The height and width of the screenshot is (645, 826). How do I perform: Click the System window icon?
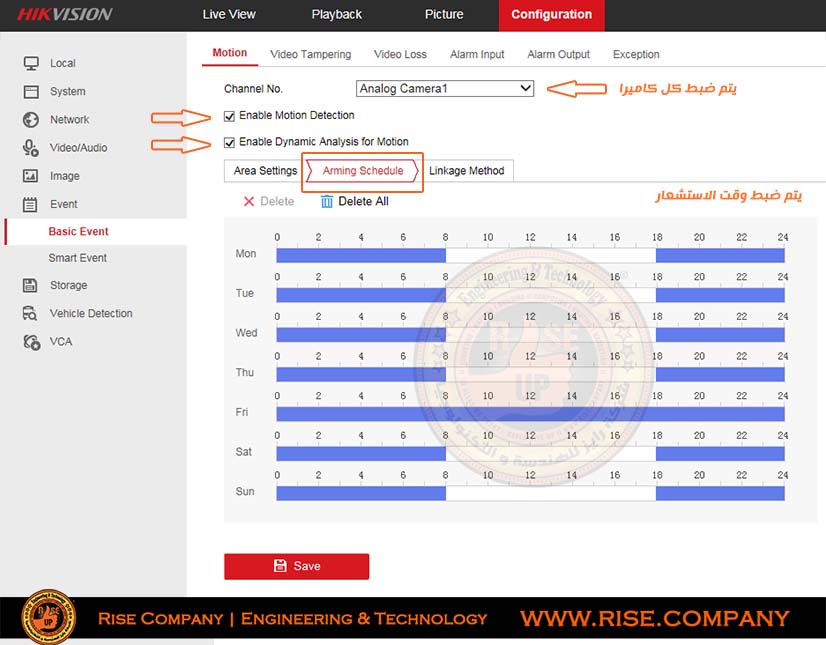[x=31, y=92]
